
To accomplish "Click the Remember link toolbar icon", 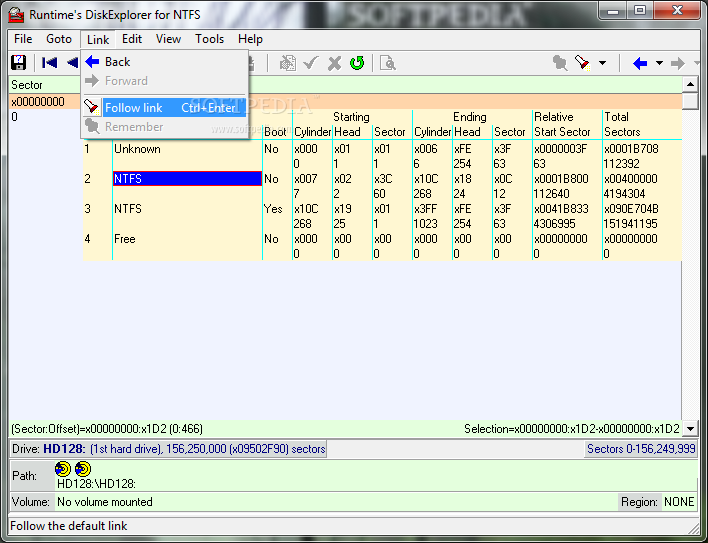I will coord(560,63).
